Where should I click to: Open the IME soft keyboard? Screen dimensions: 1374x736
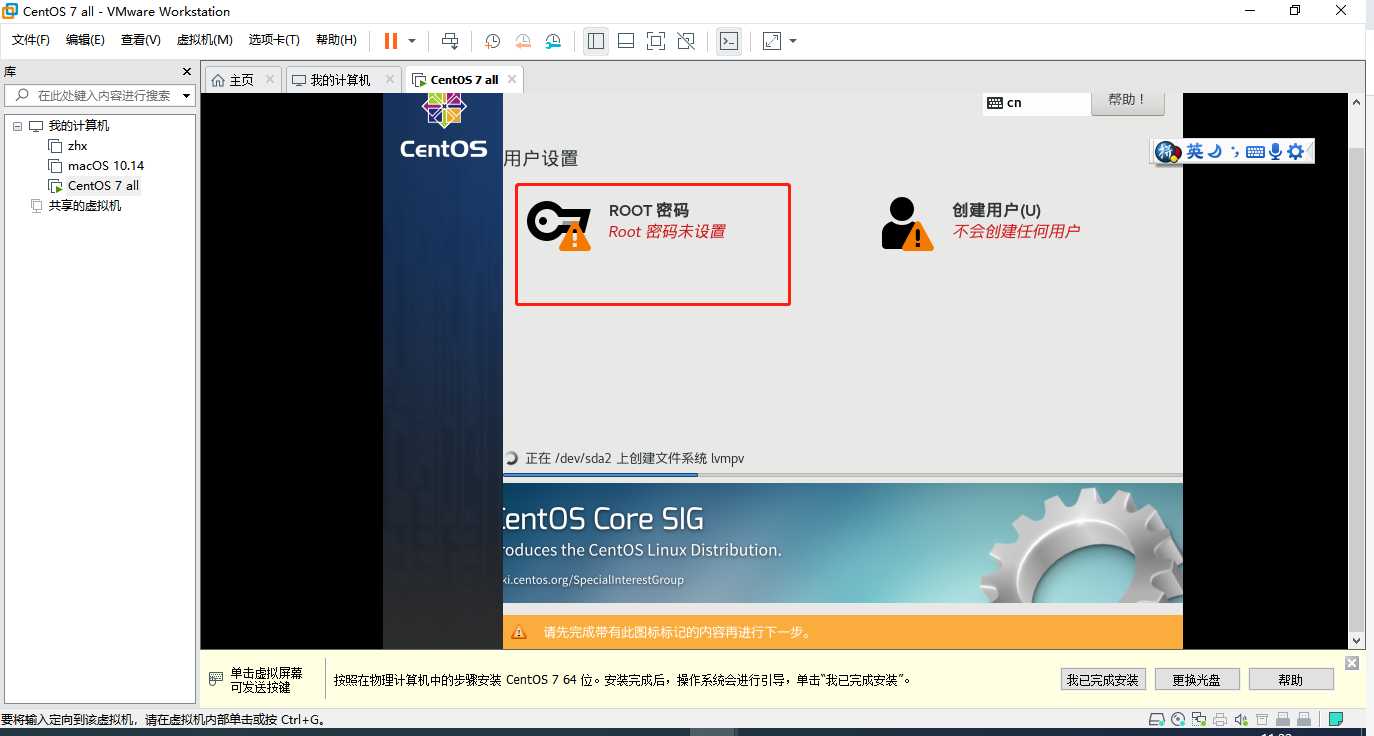click(1255, 152)
